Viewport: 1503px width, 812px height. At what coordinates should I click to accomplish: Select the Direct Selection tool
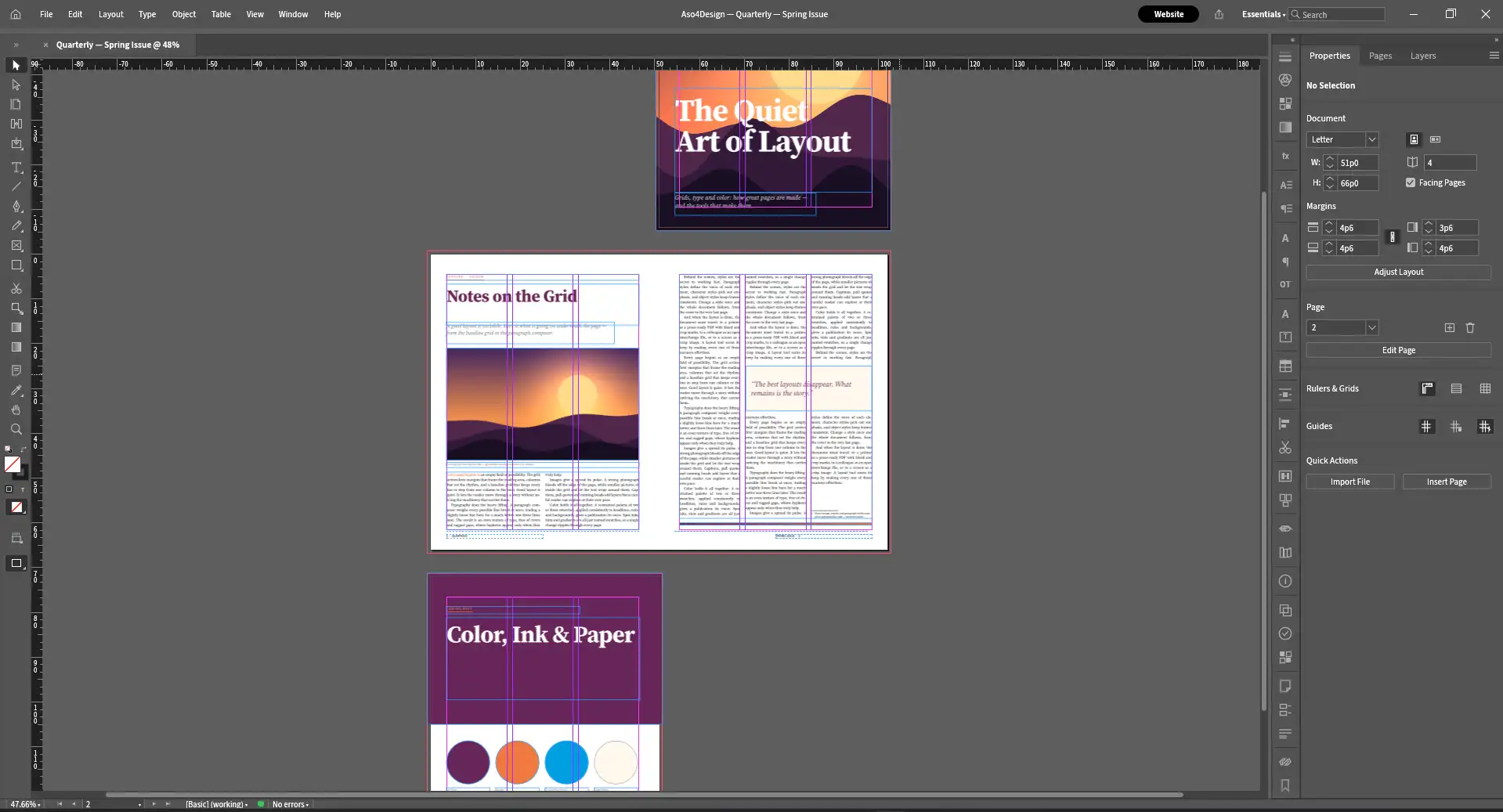click(x=16, y=85)
